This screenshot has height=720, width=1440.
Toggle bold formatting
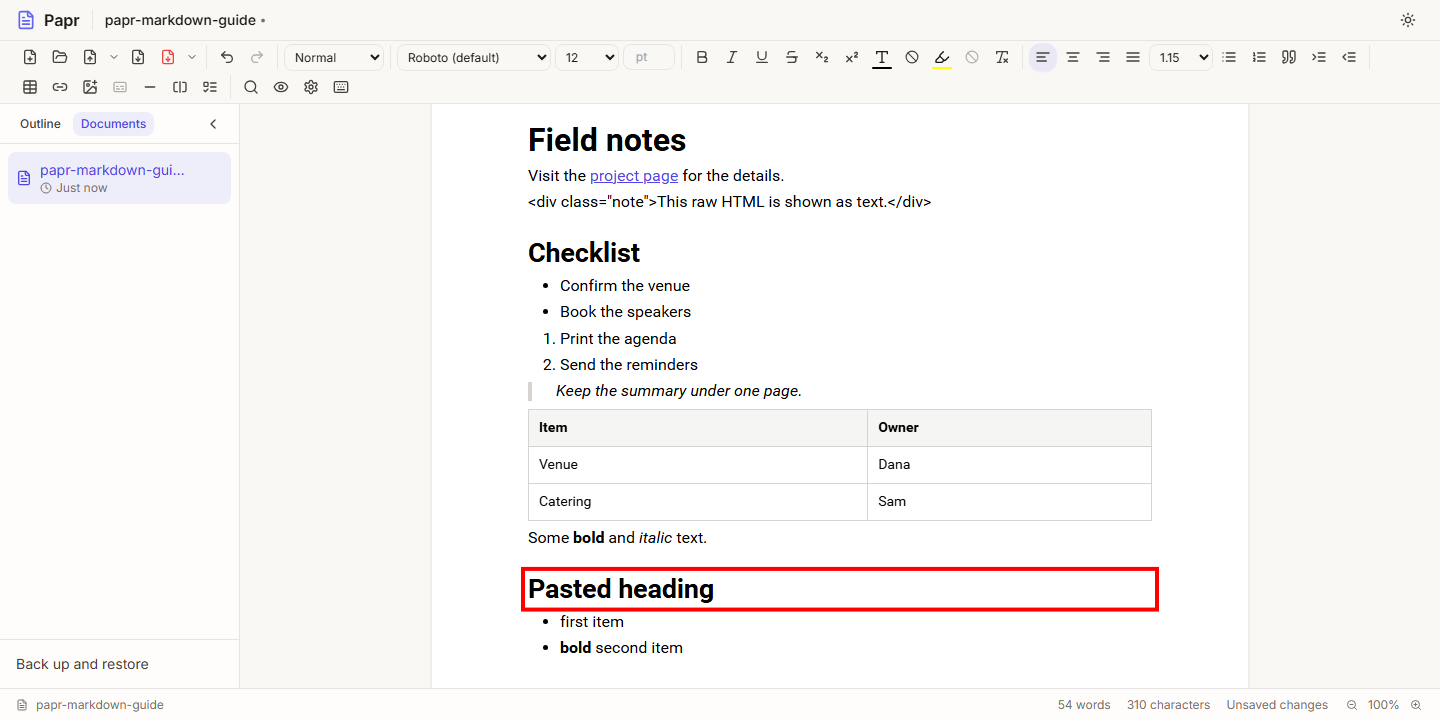(x=702, y=57)
